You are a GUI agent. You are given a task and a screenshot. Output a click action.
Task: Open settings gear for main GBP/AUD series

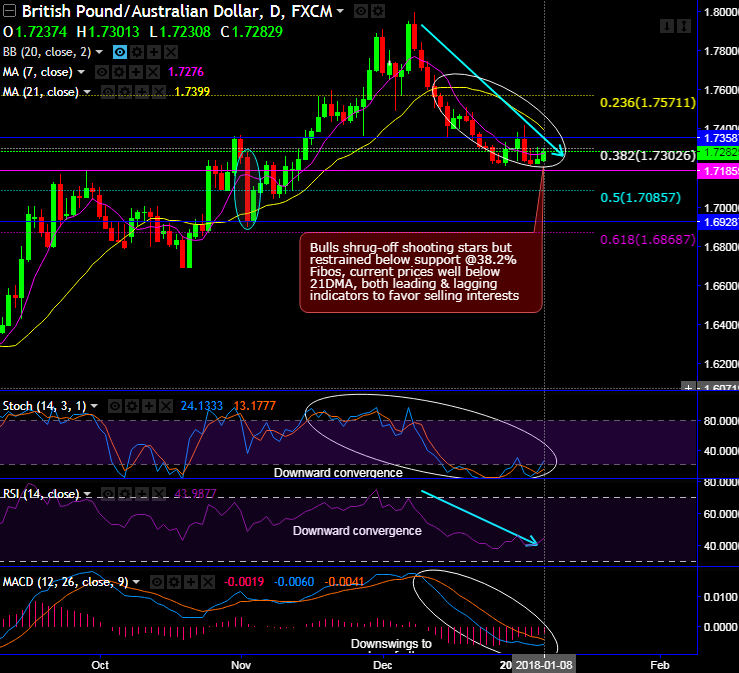pyautogui.click(x=378, y=11)
